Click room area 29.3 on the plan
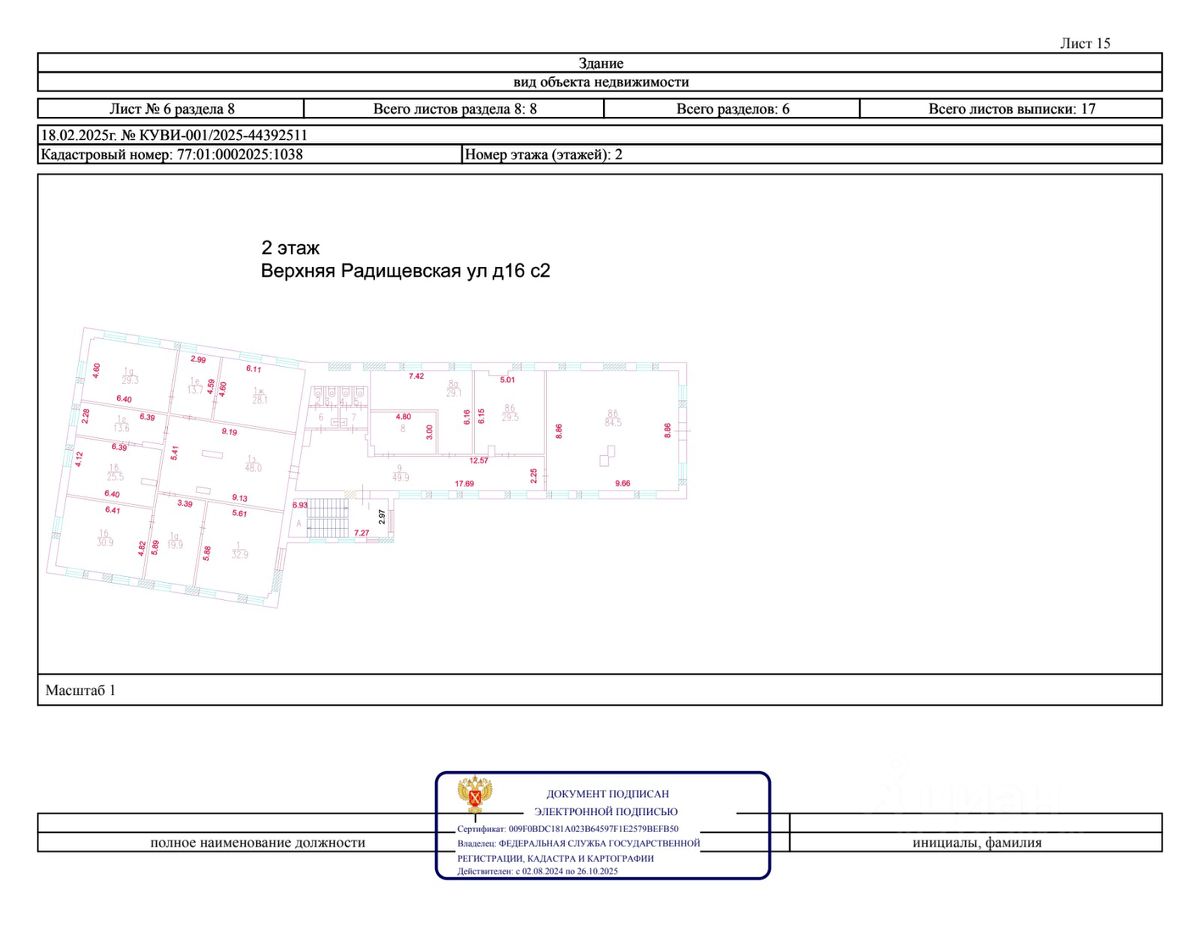Image resolution: width=1200 pixels, height=927 pixels. (x=130, y=380)
